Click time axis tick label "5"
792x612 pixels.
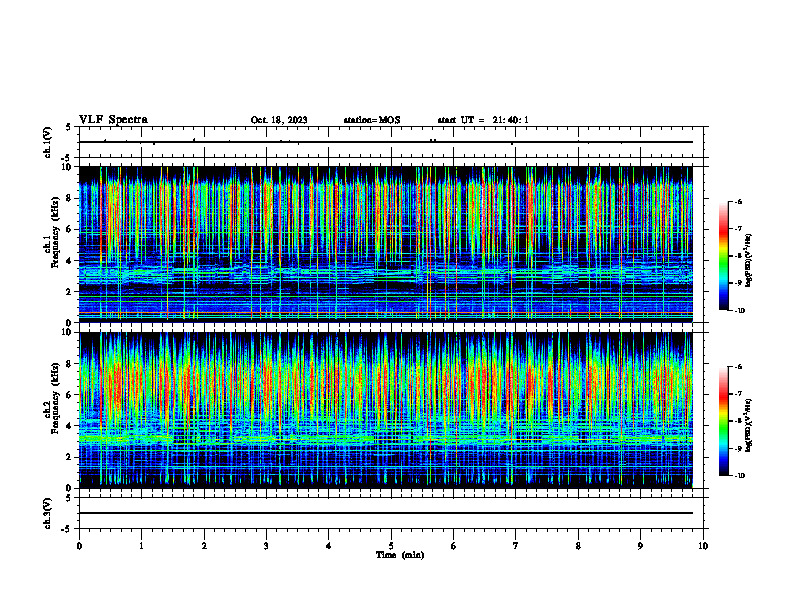pyautogui.click(x=391, y=546)
